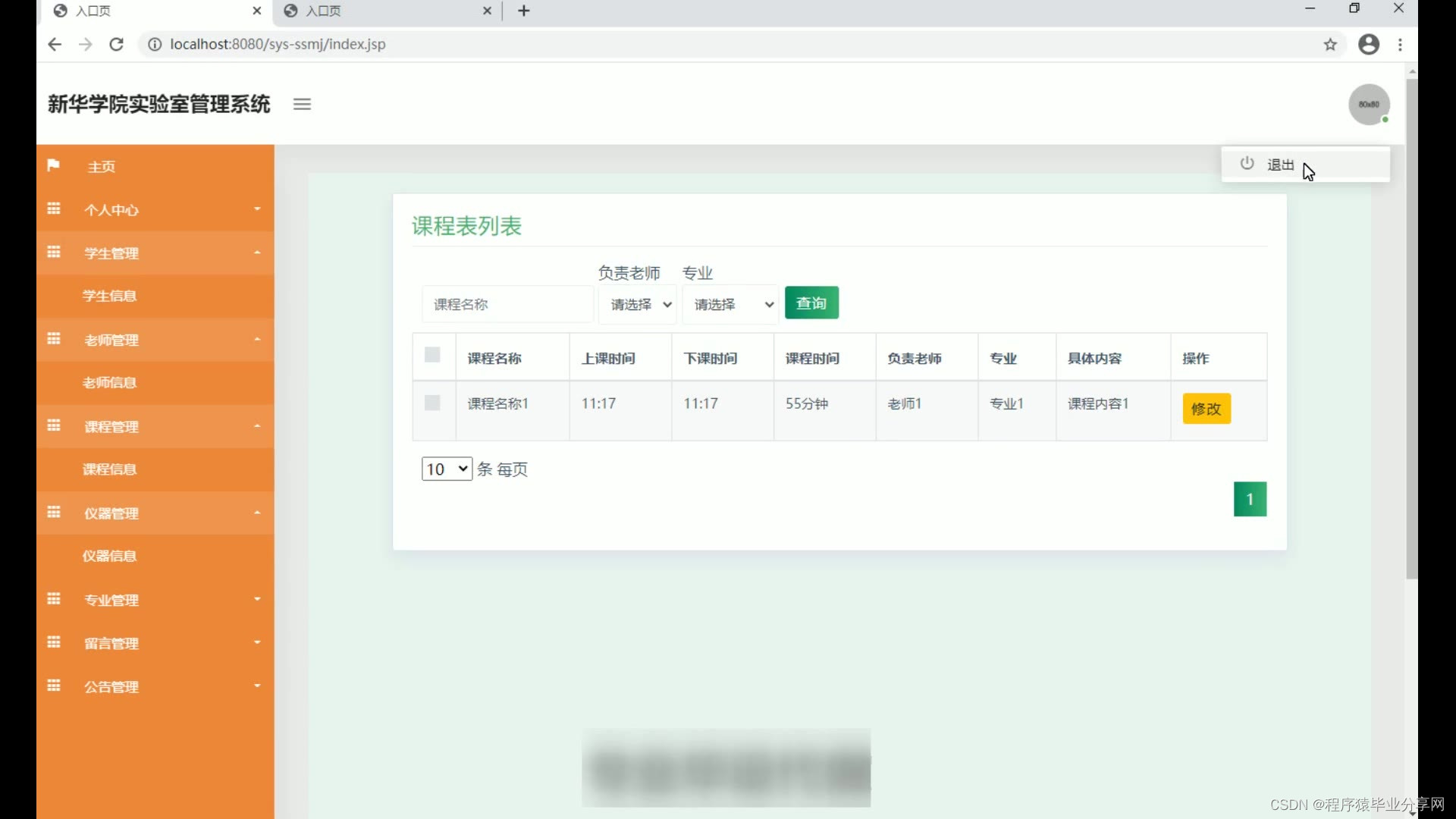The height and width of the screenshot is (819, 1456).
Task: Open the browser profile account icon
Action: tap(1368, 45)
